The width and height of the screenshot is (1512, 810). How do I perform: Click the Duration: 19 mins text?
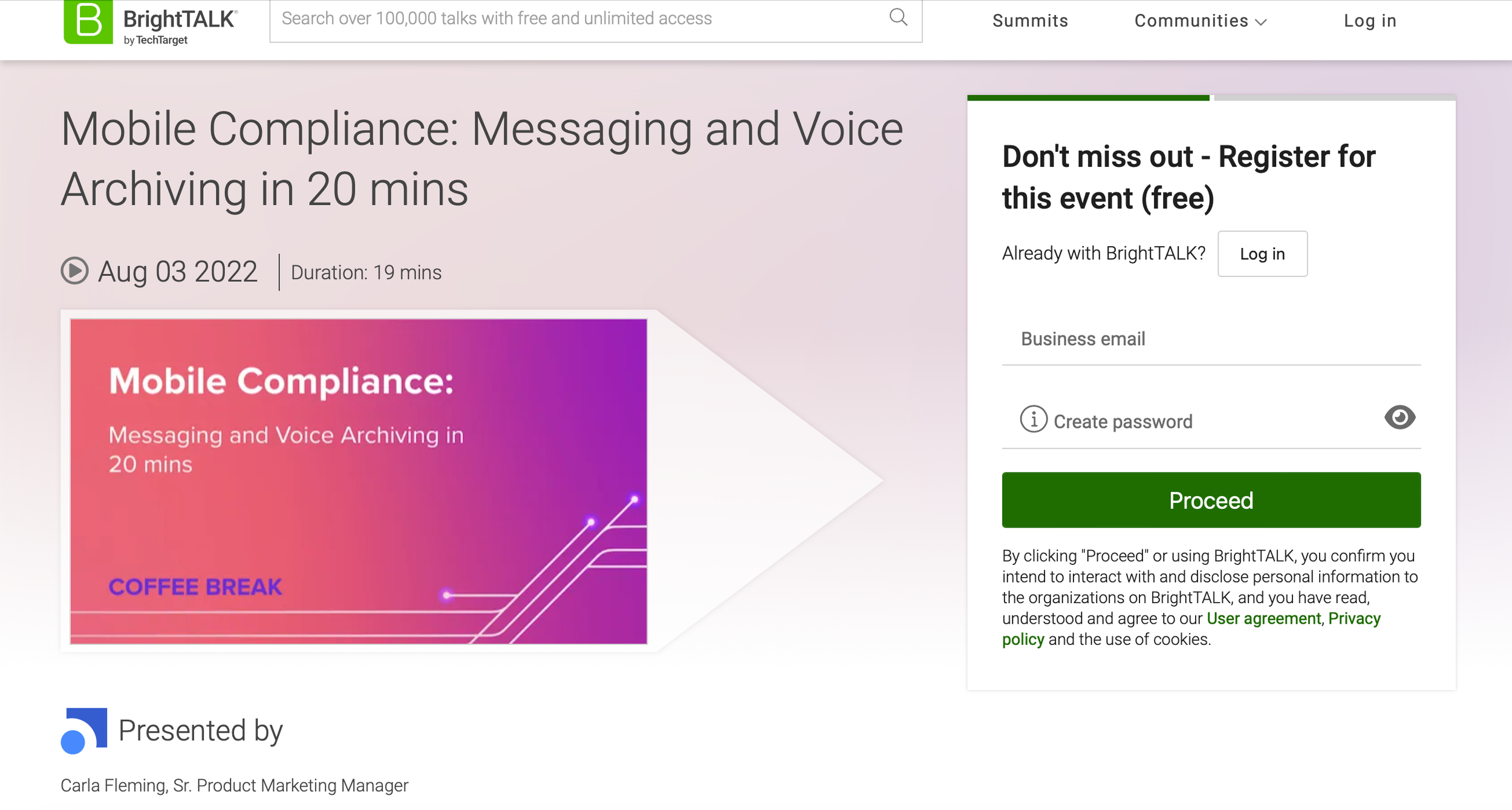tap(366, 273)
